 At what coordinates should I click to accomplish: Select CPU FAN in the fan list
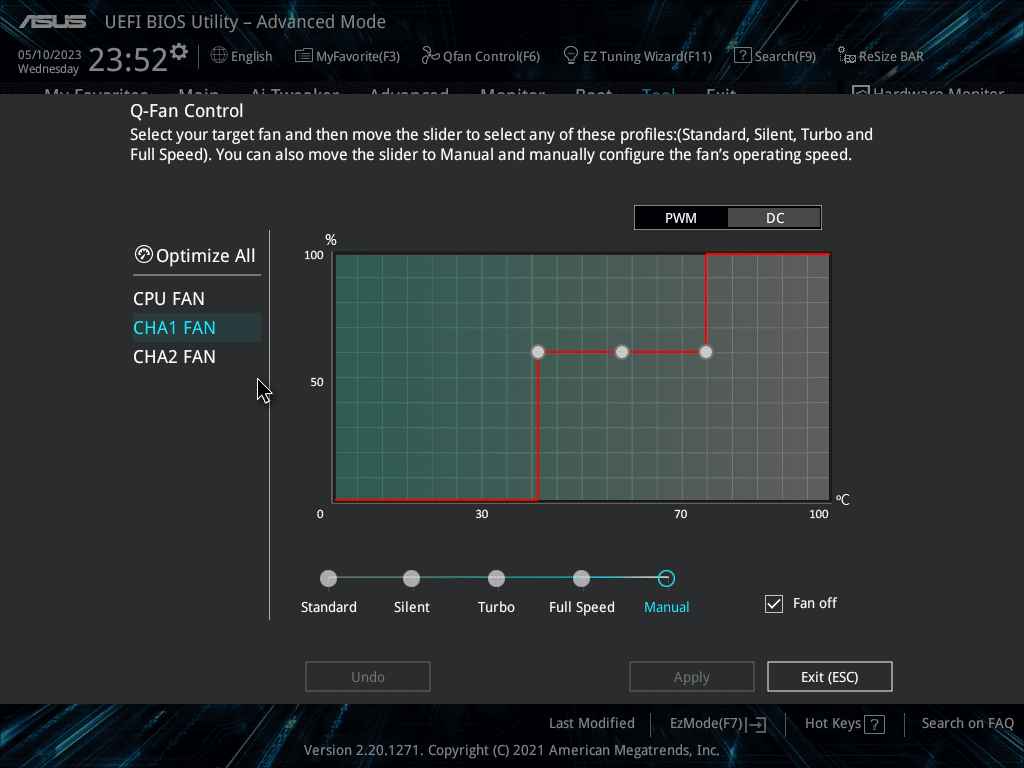pyautogui.click(x=197, y=298)
